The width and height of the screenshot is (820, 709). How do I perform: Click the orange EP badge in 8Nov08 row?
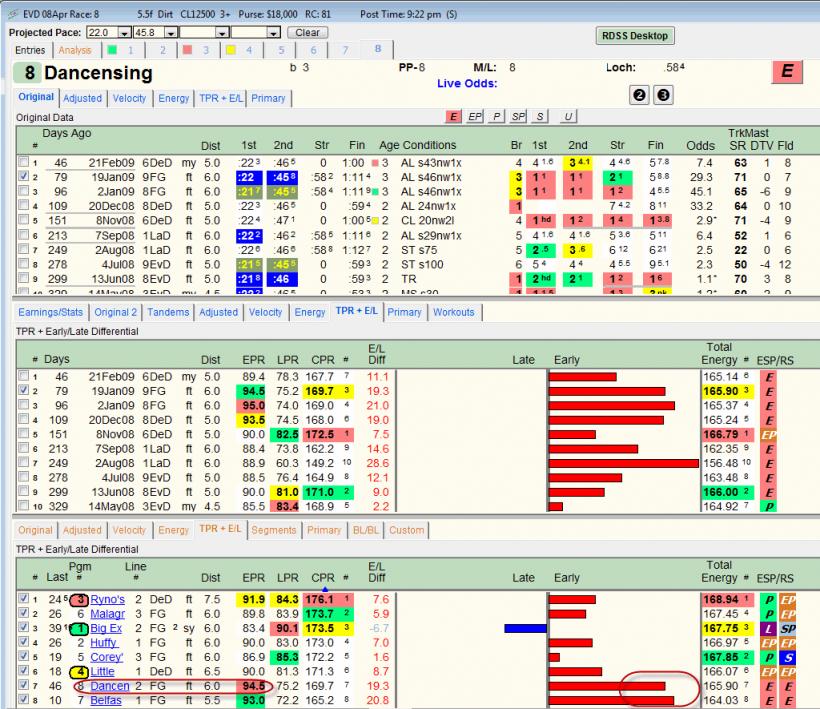click(x=769, y=434)
